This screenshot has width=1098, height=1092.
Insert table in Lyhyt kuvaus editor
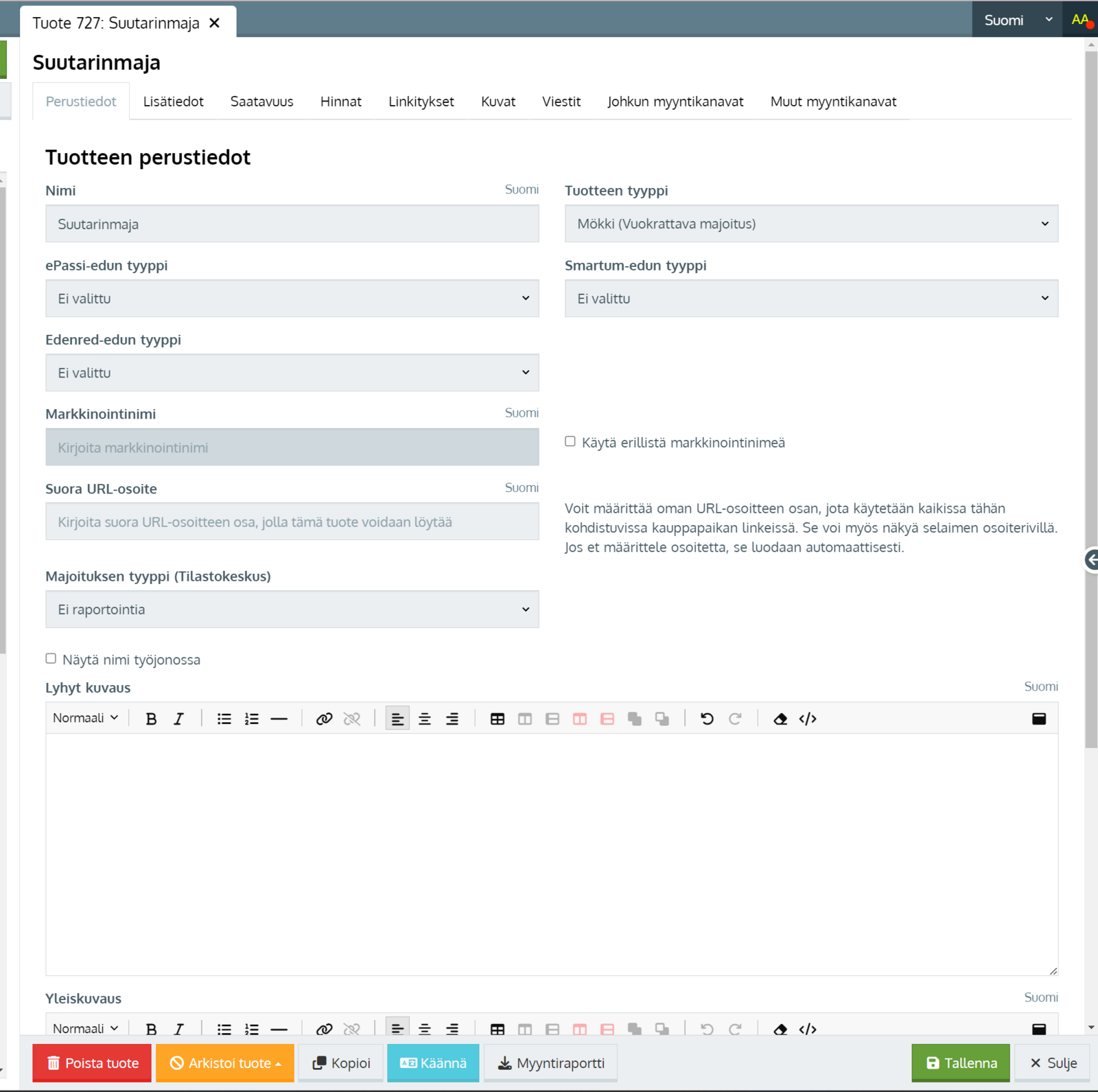(498, 719)
